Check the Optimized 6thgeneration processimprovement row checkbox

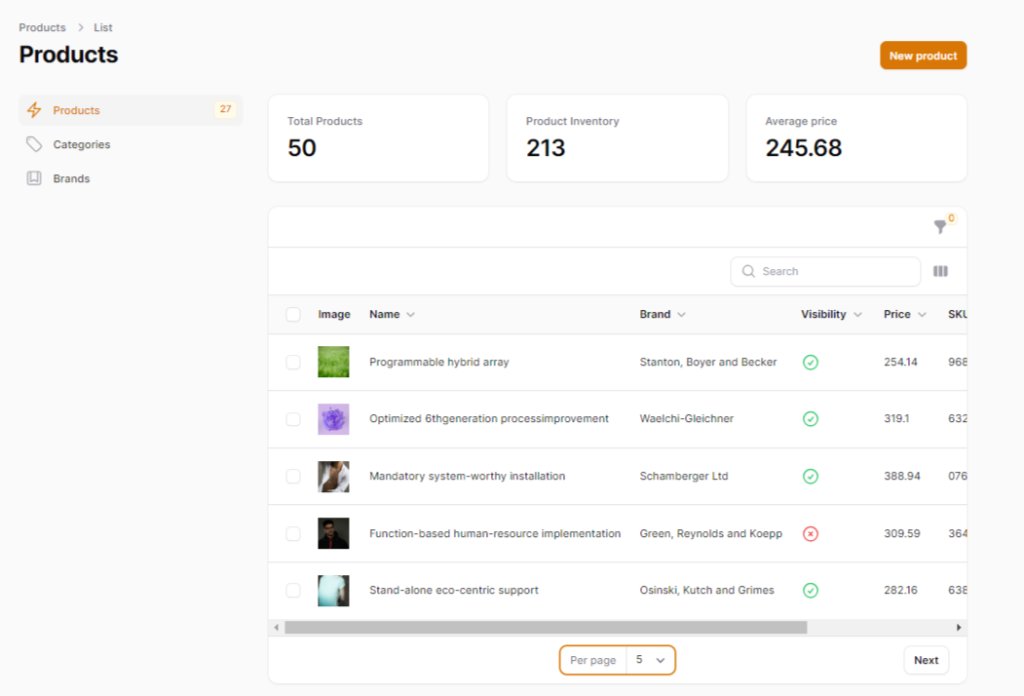tap(293, 419)
